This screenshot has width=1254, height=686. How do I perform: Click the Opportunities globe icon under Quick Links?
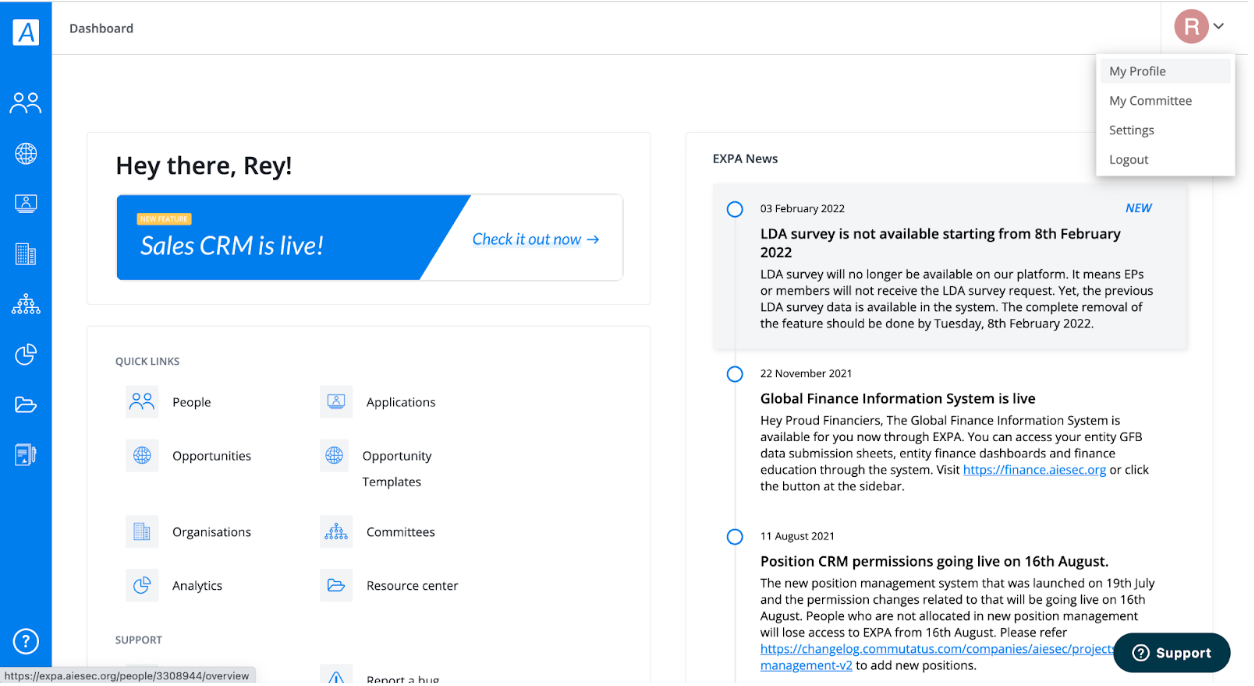coord(142,456)
